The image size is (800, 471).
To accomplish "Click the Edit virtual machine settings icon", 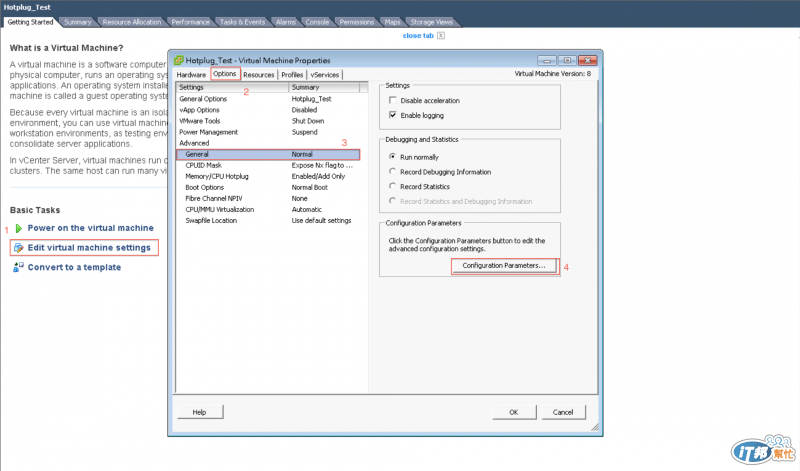I will pos(19,248).
